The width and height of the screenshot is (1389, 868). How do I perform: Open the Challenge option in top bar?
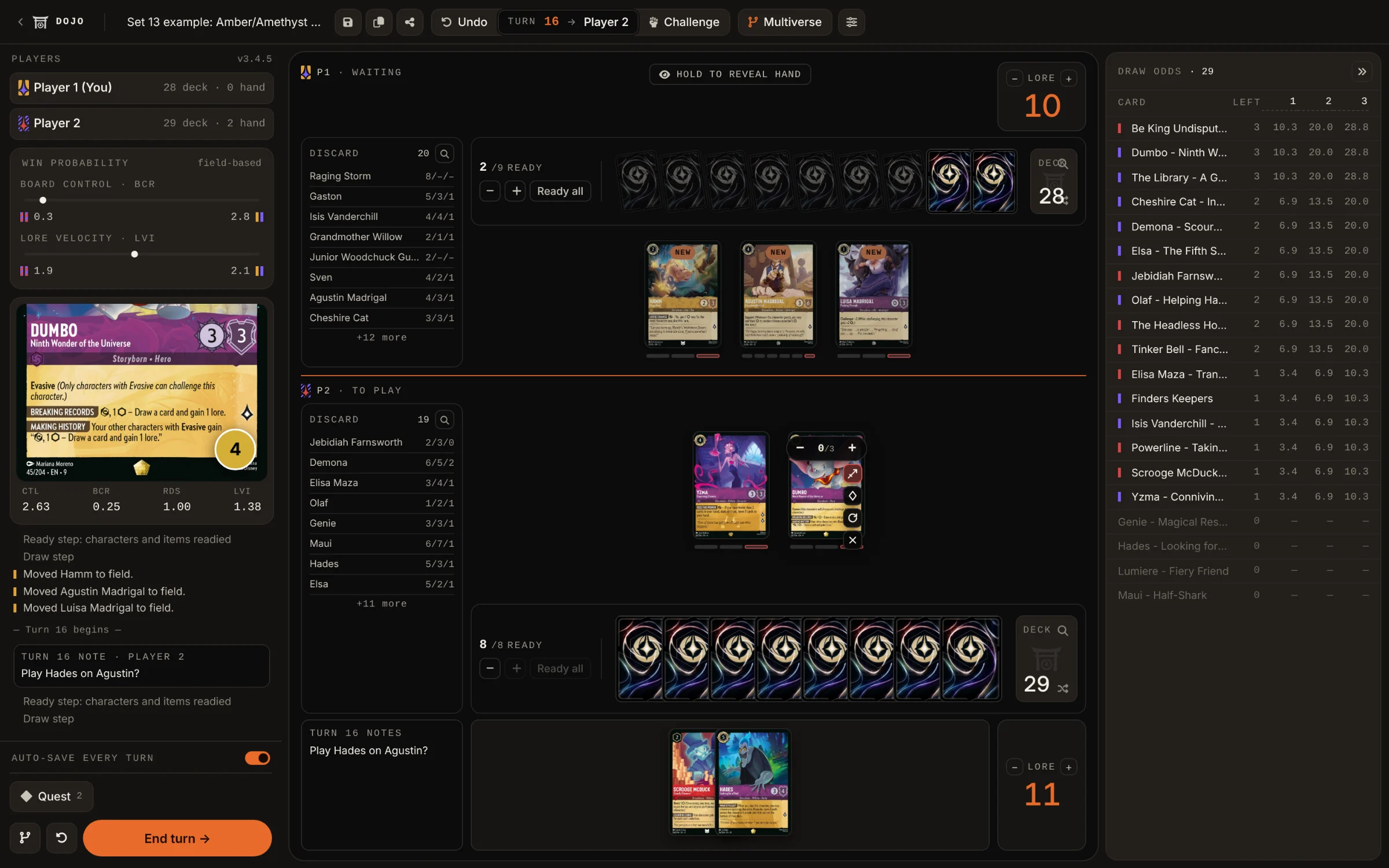tap(684, 22)
